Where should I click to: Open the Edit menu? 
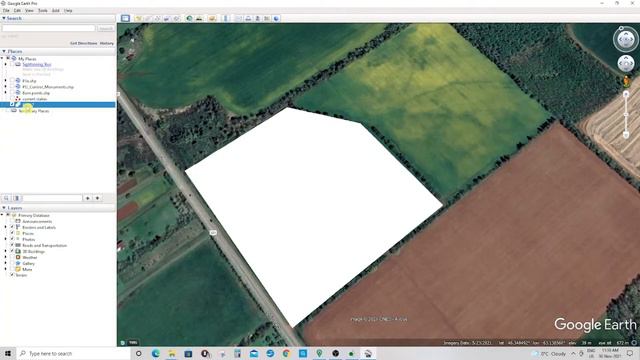click(x=17, y=11)
